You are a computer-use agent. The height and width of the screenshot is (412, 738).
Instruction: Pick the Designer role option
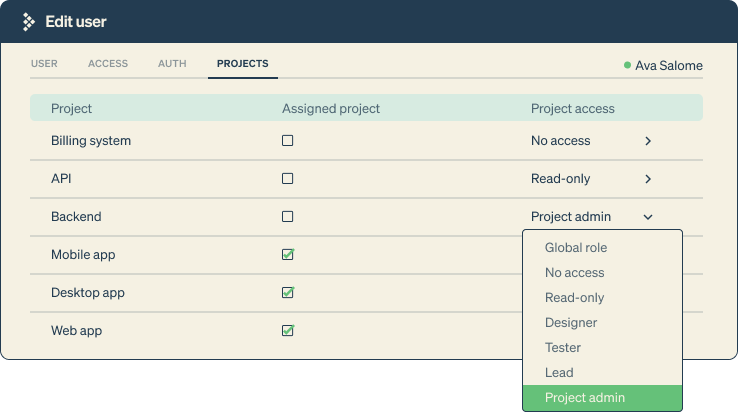[x=571, y=323]
